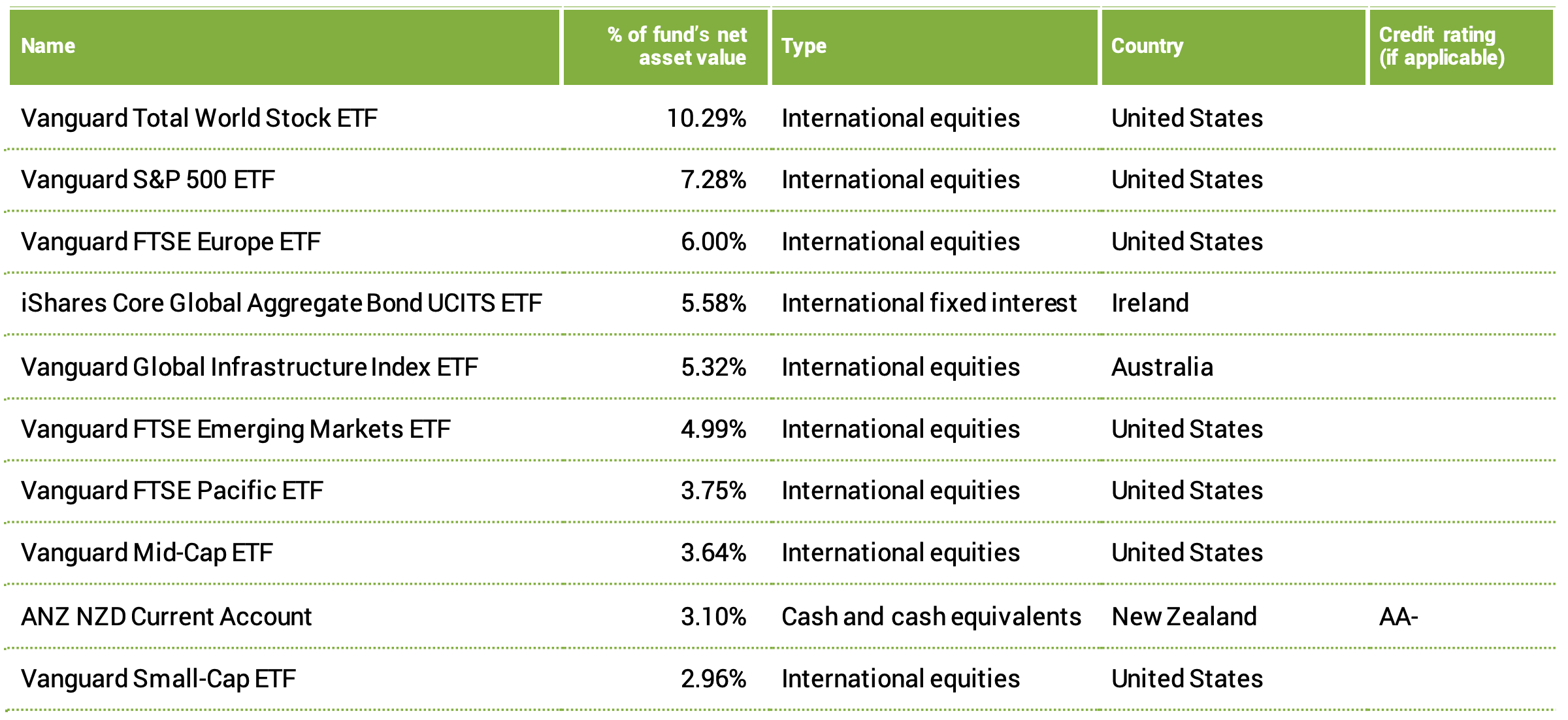Click the 'Cash and cash equivalents' cell
The width and height of the screenshot is (1568, 720).
pyautogui.click(x=931, y=617)
